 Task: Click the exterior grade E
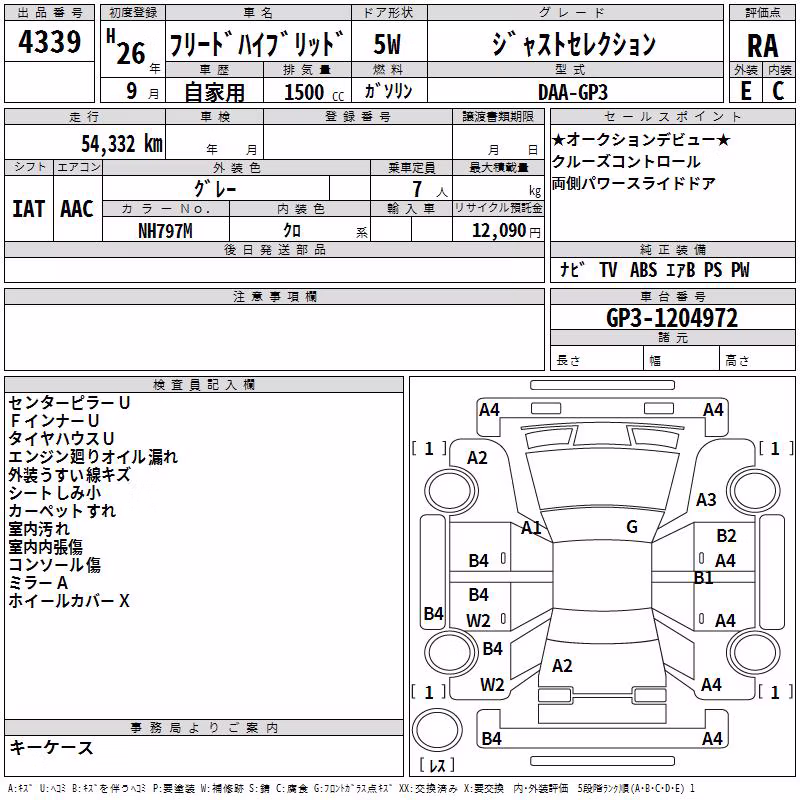coord(746,91)
